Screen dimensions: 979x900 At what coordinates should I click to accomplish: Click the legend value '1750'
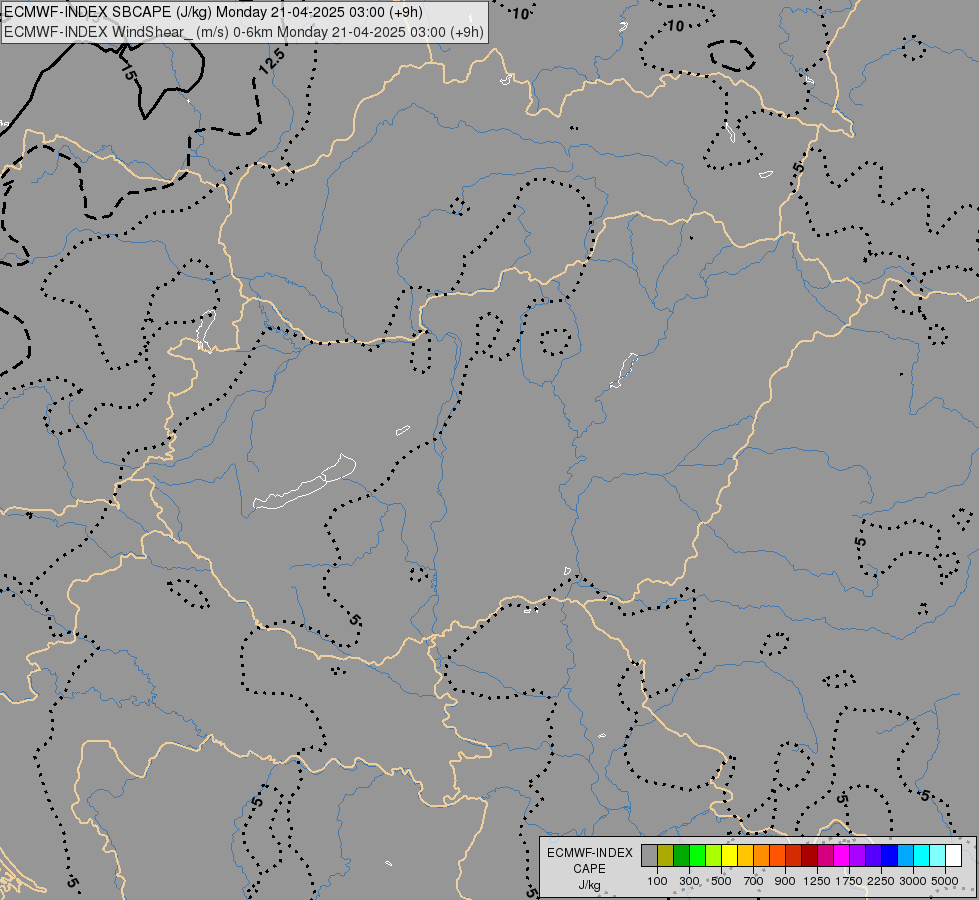point(849,881)
